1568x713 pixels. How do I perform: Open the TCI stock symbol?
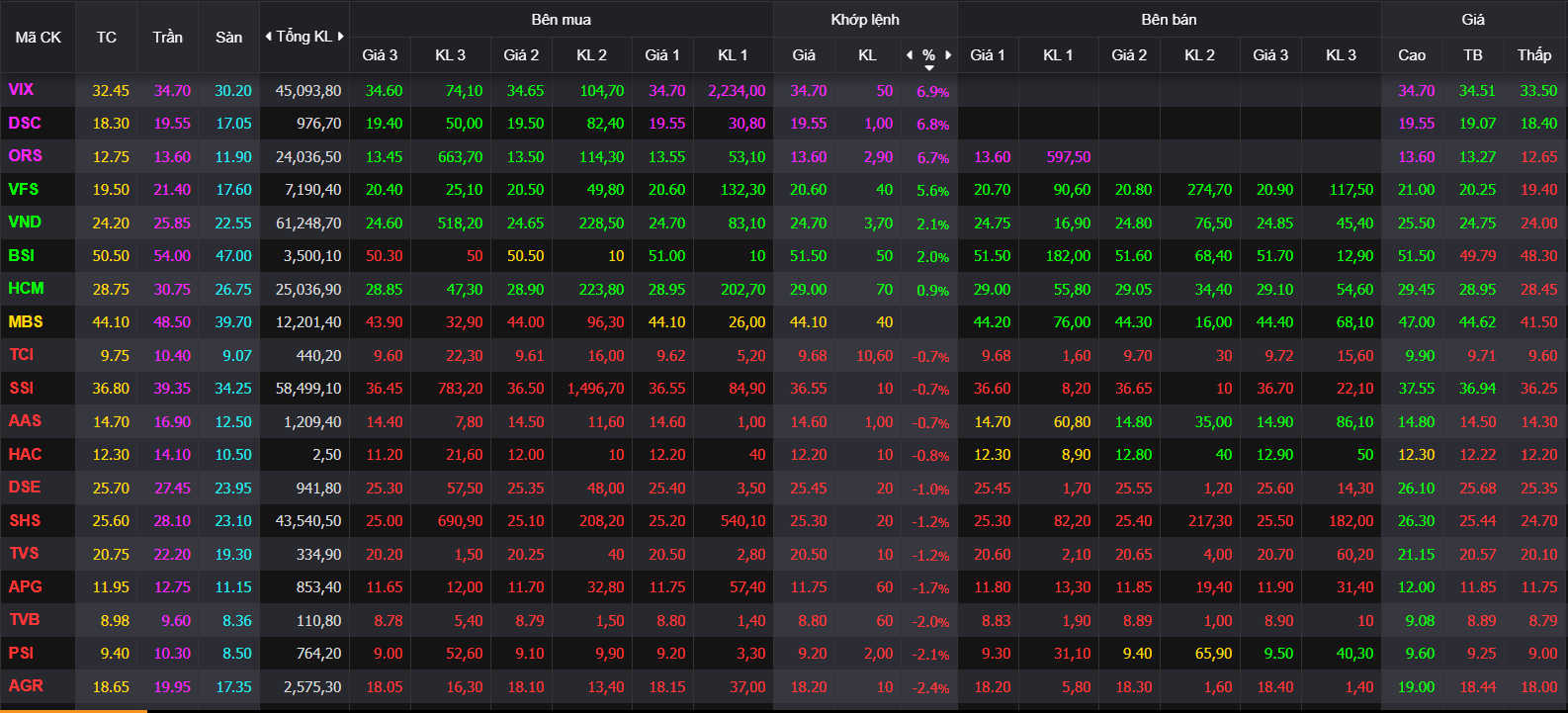click(21, 355)
